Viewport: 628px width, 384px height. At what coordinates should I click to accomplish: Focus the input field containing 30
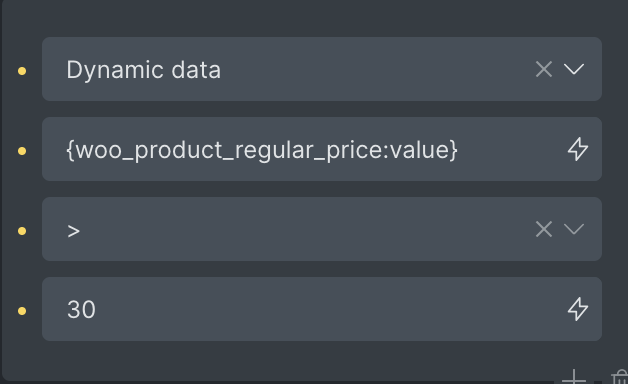[322, 309]
